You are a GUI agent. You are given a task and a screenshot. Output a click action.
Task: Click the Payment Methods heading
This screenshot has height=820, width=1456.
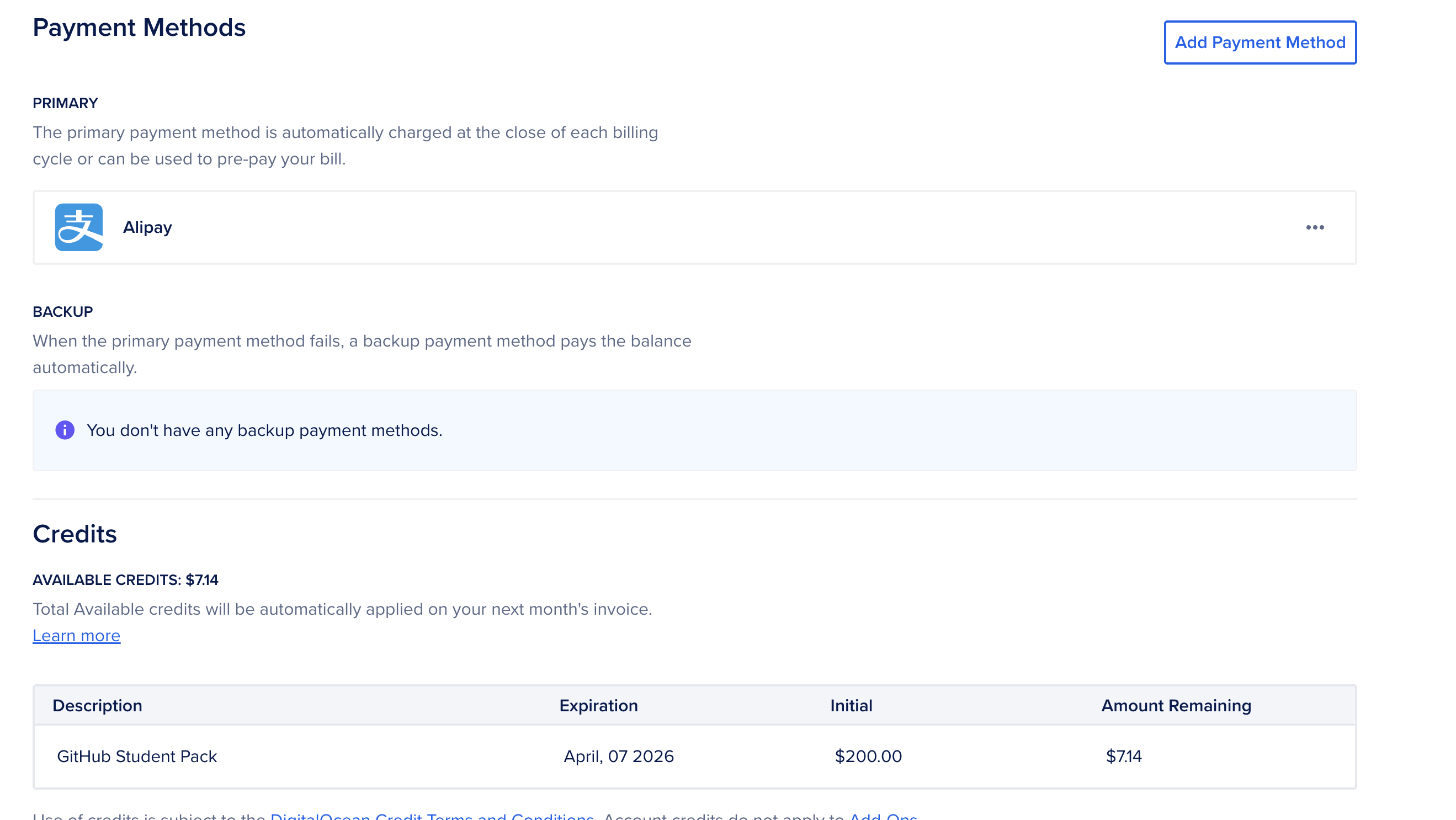[x=139, y=27]
